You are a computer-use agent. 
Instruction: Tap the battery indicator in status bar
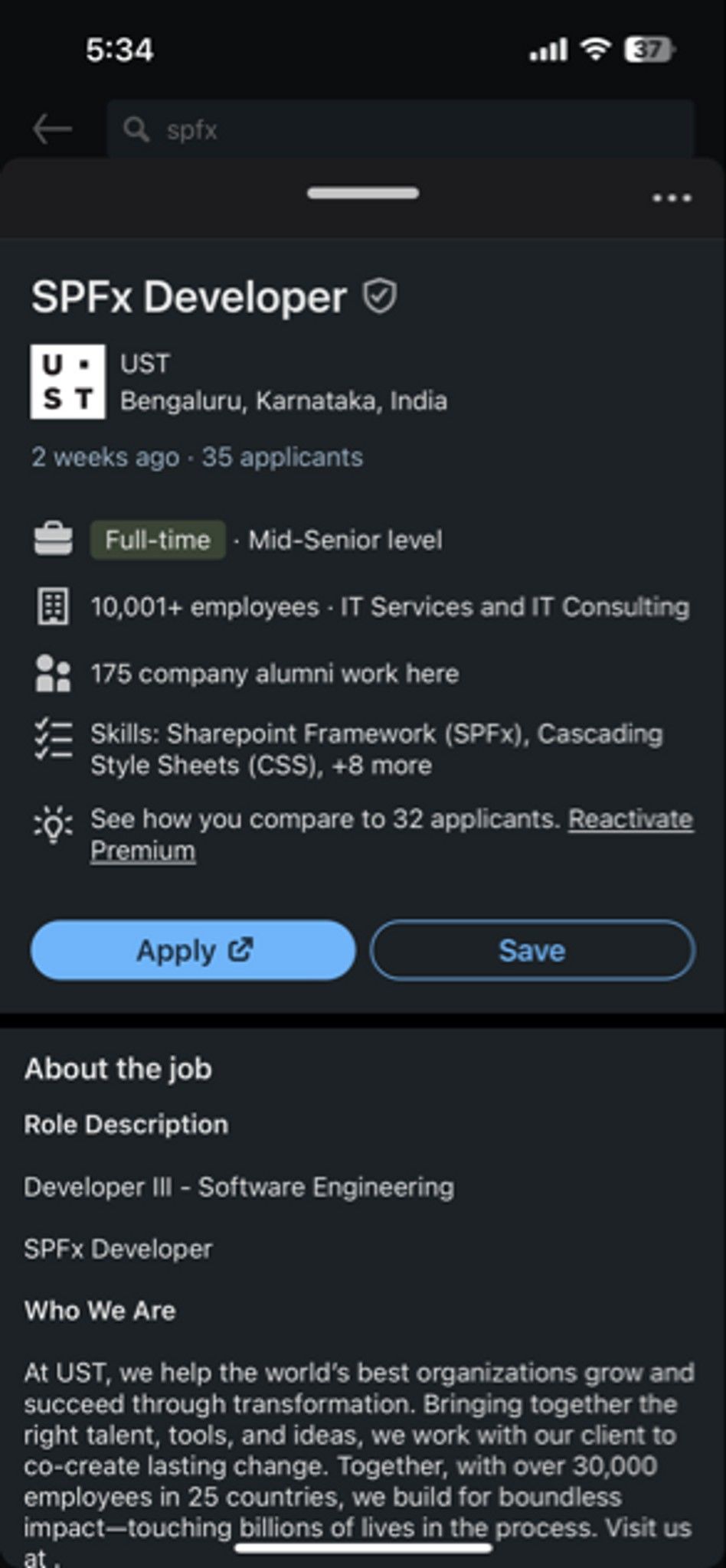coord(649,51)
